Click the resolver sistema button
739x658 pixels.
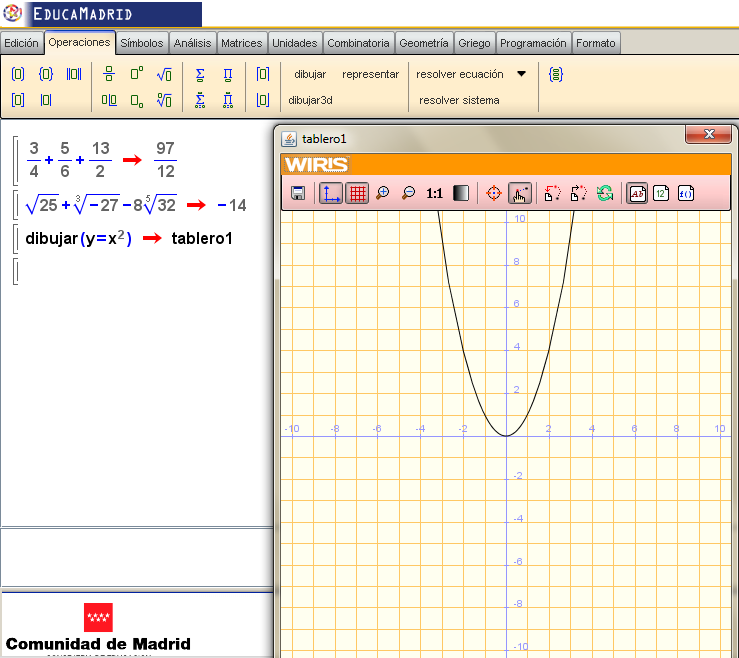coord(459,100)
